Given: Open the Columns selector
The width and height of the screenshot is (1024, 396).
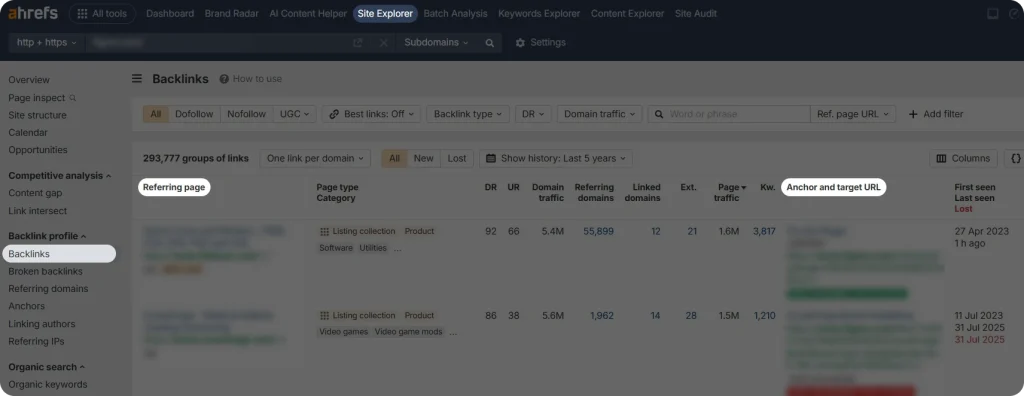Looking at the screenshot, I should click(x=963, y=158).
